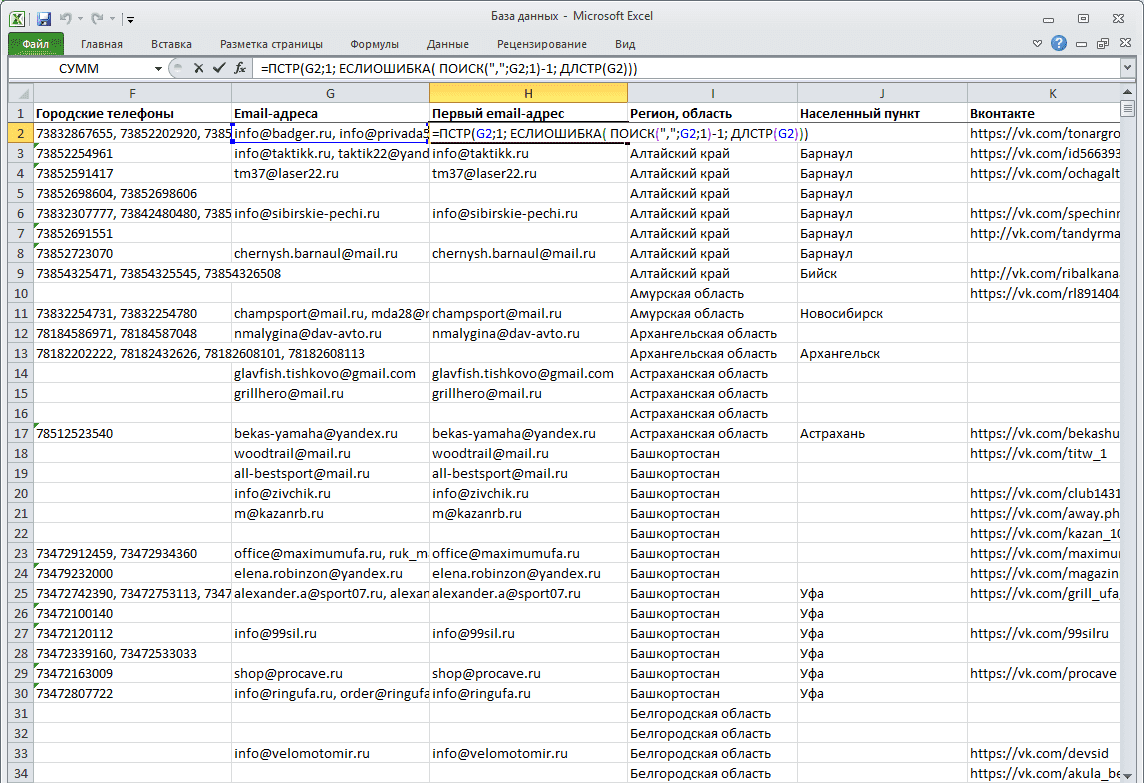Open link https://vk.com/devsid
This screenshot has width=1144, height=783.
coord(1039,754)
